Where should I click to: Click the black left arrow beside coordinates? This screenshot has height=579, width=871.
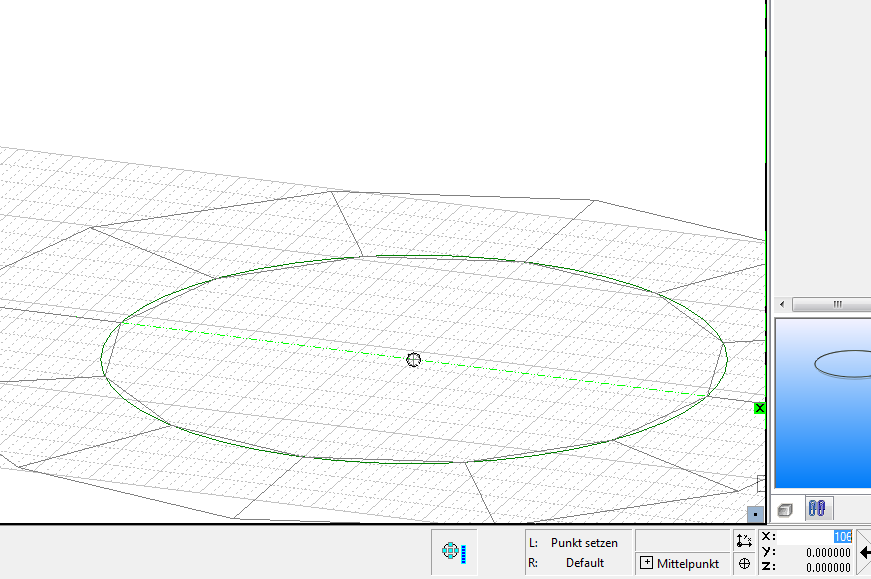[865, 552]
